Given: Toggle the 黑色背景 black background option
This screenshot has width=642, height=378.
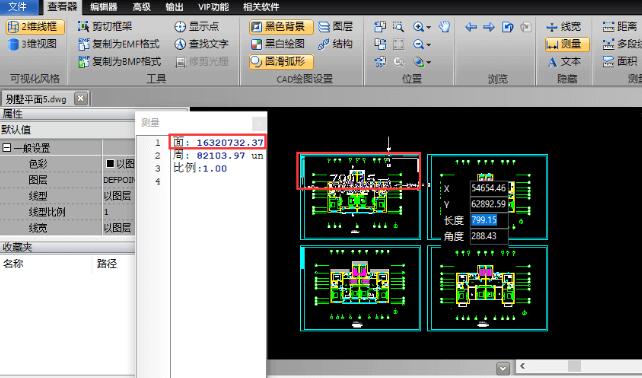Looking at the screenshot, I should point(281,27).
